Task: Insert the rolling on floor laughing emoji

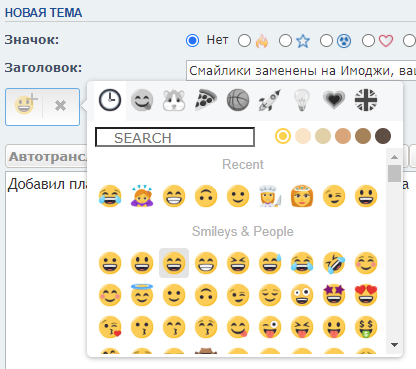Action: coord(334,263)
